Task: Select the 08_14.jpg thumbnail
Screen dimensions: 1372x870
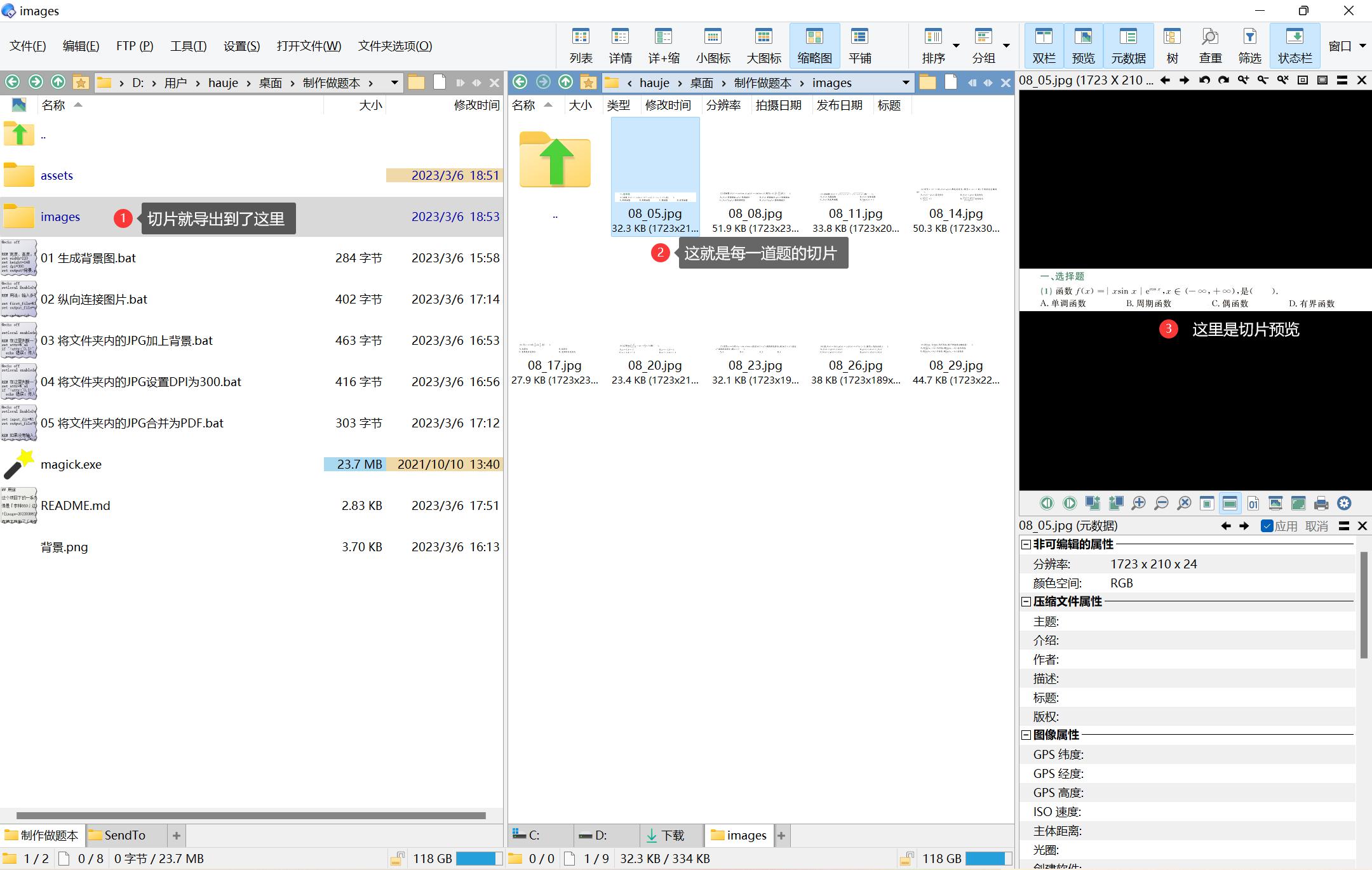Action: tap(956, 191)
